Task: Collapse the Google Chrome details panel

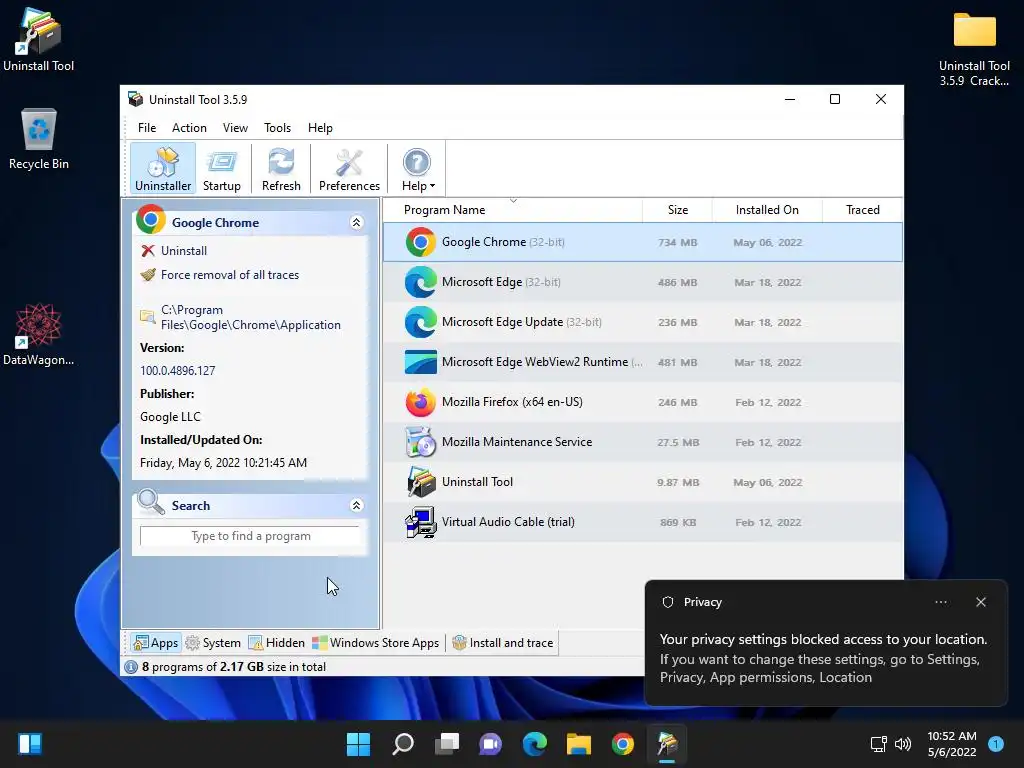Action: click(356, 223)
